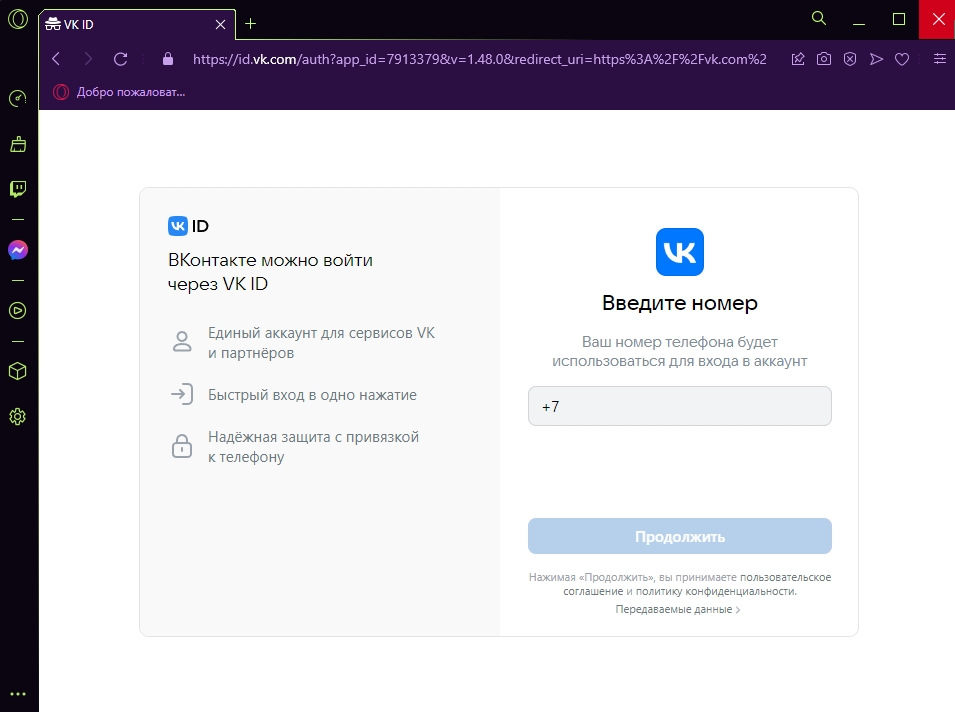
Task: Open the Speed Dial sidebar icon
Action: (x=18, y=99)
